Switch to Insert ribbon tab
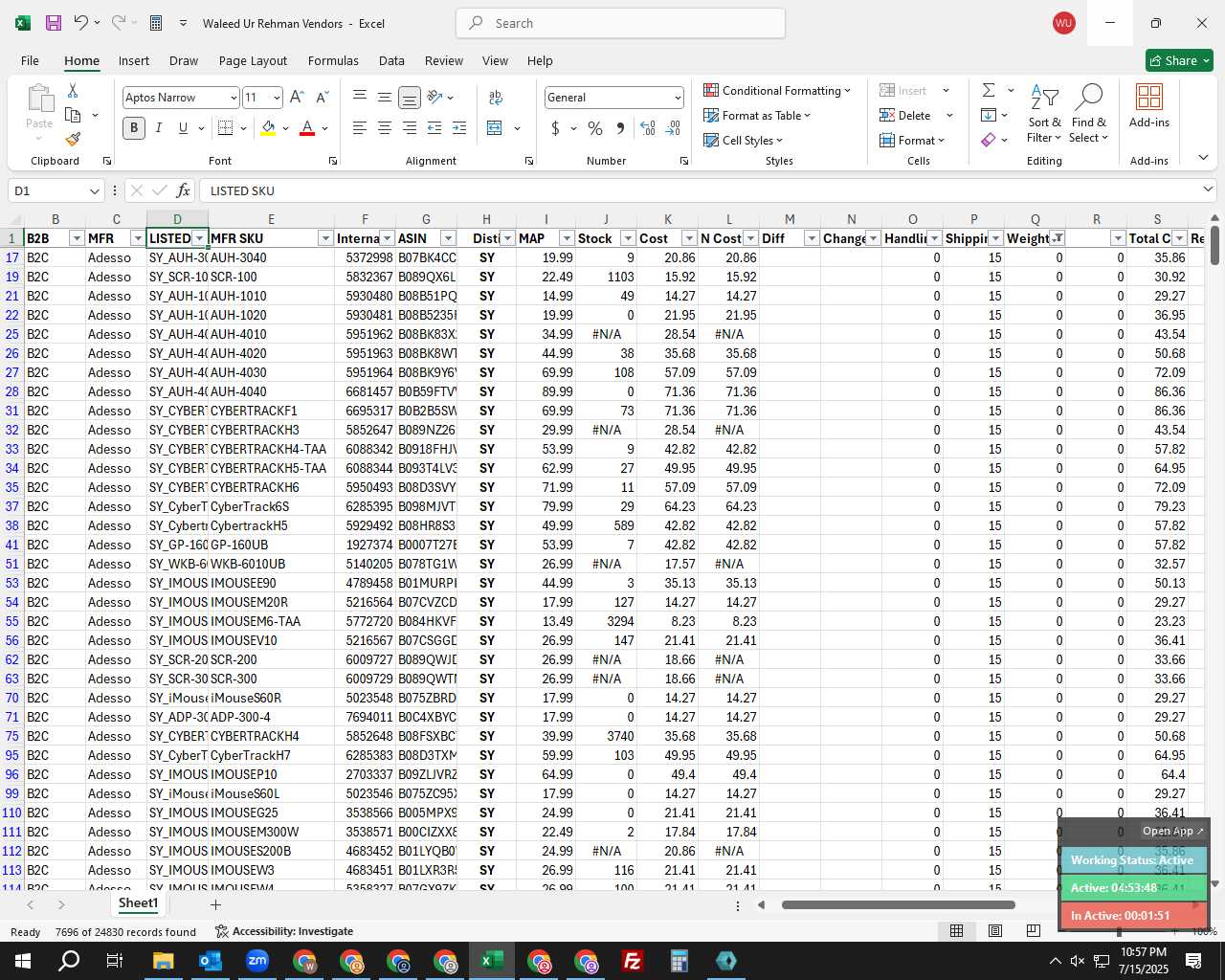The height and width of the screenshot is (980, 1225). [134, 60]
